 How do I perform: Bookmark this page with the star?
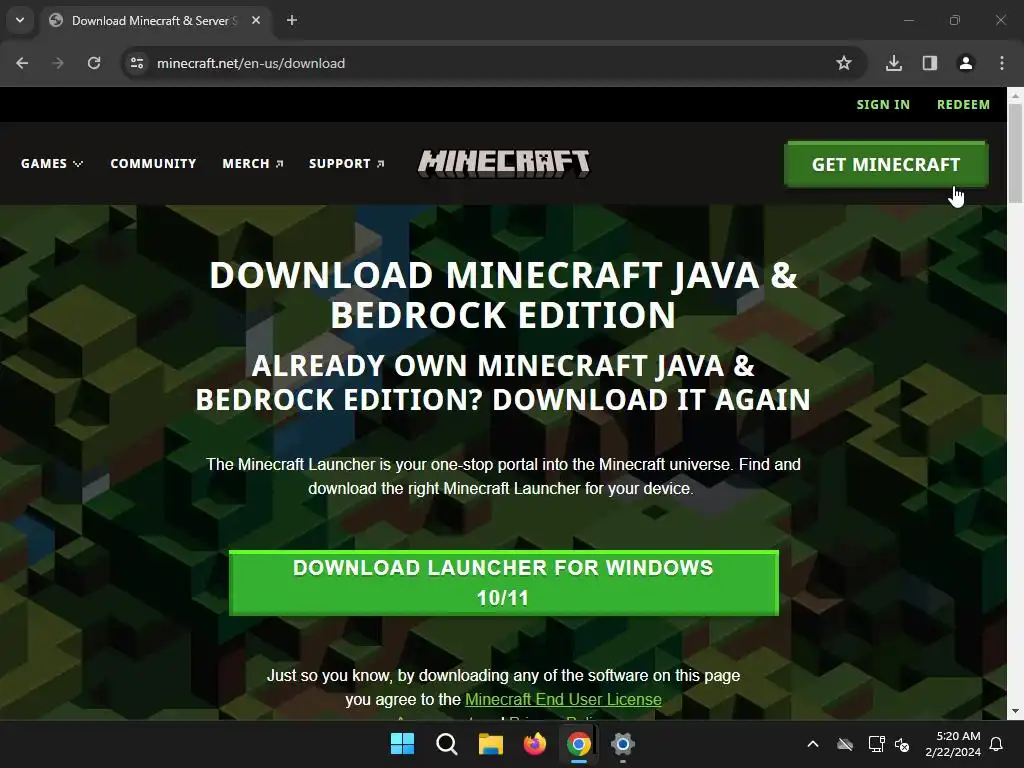pyautogui.click(x=844, y=63)
